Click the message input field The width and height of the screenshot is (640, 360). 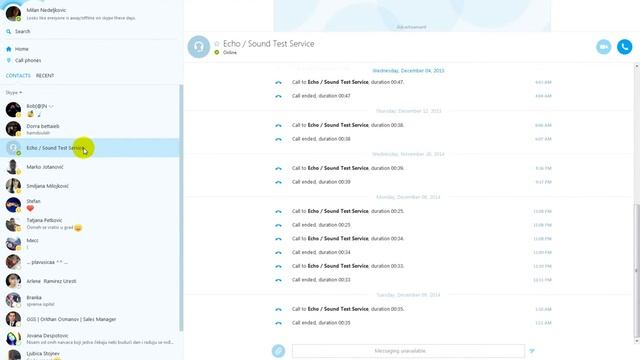[x=408, y=351]
